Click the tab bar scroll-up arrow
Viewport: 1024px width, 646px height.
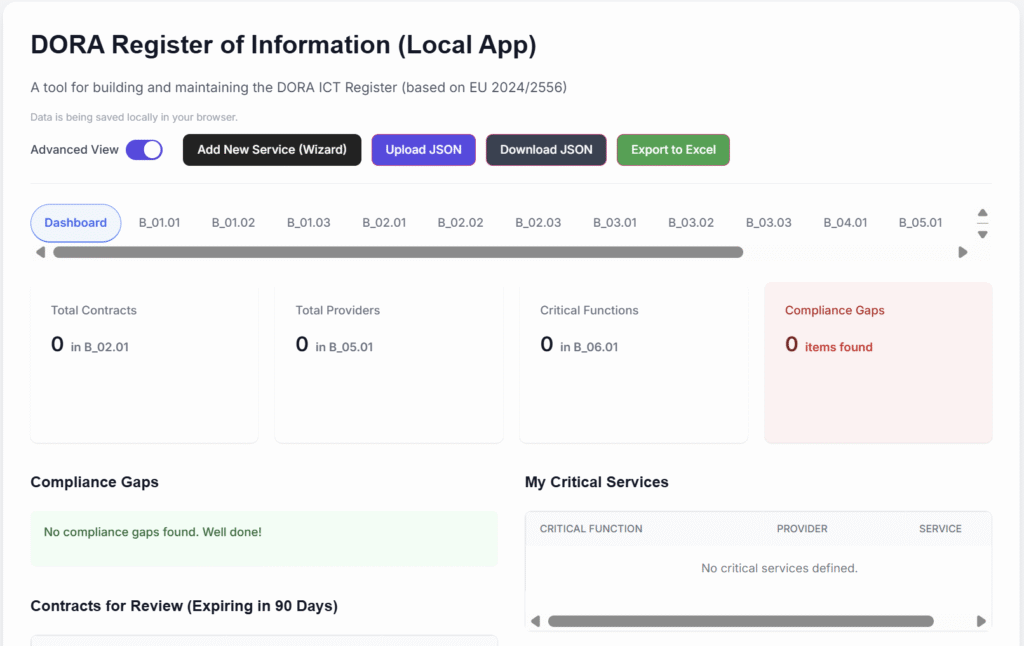(982, 213)
